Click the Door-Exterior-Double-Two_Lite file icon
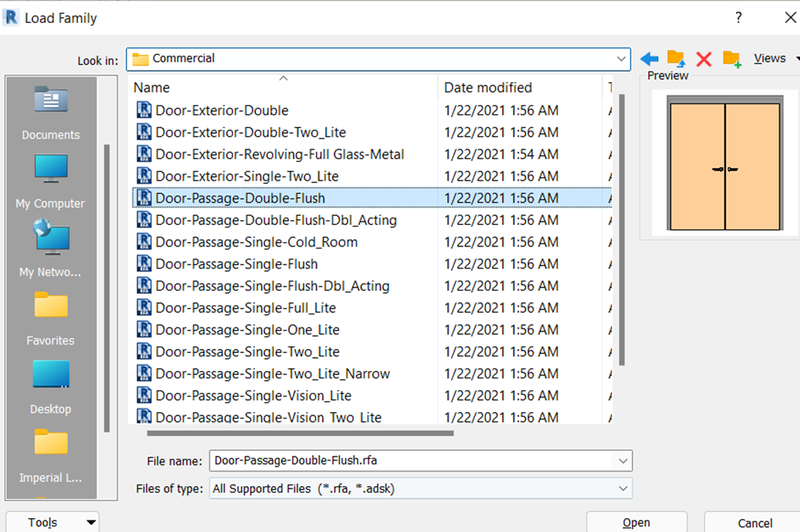 (x=144, y=132)
